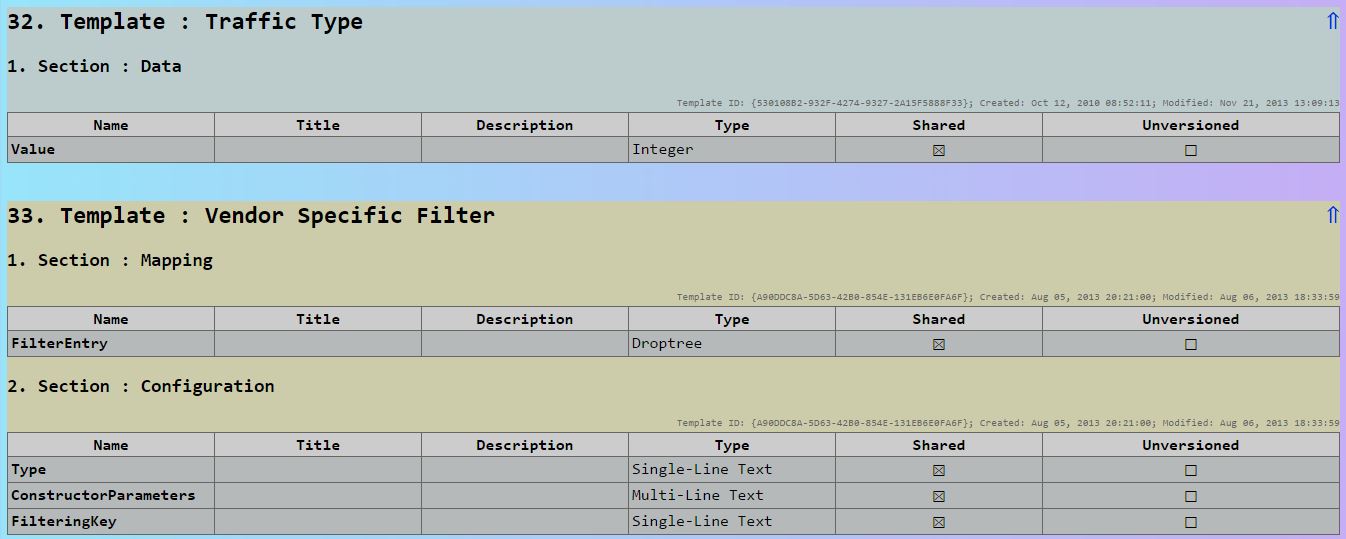Viewport: 1346px width, 539px height.
Task: Click the Template ID line above Configuration table
Action: click(x=1008, y=423)
